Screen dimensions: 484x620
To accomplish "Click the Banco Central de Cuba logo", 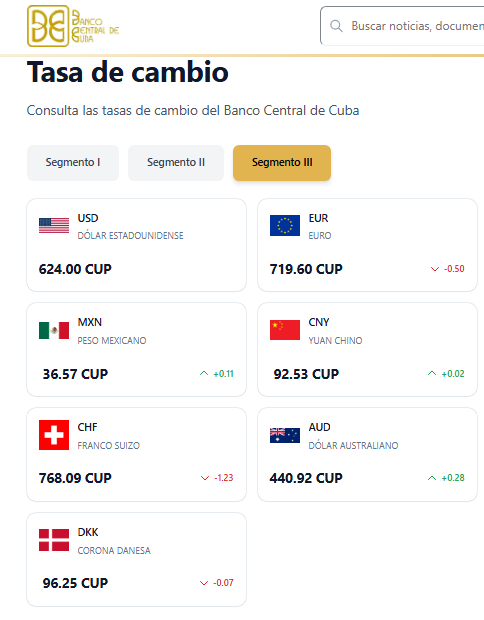I will pyautogui.click(x=73, y=26).
